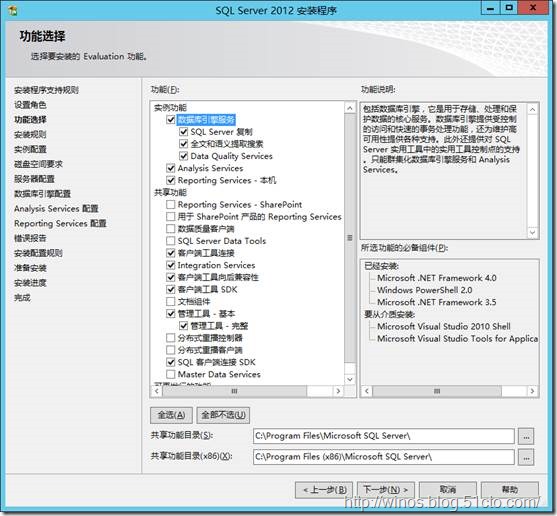Click feature list vertical scrollbar thumb
Viewport: 557px width, 516px height.
point(350,238)
